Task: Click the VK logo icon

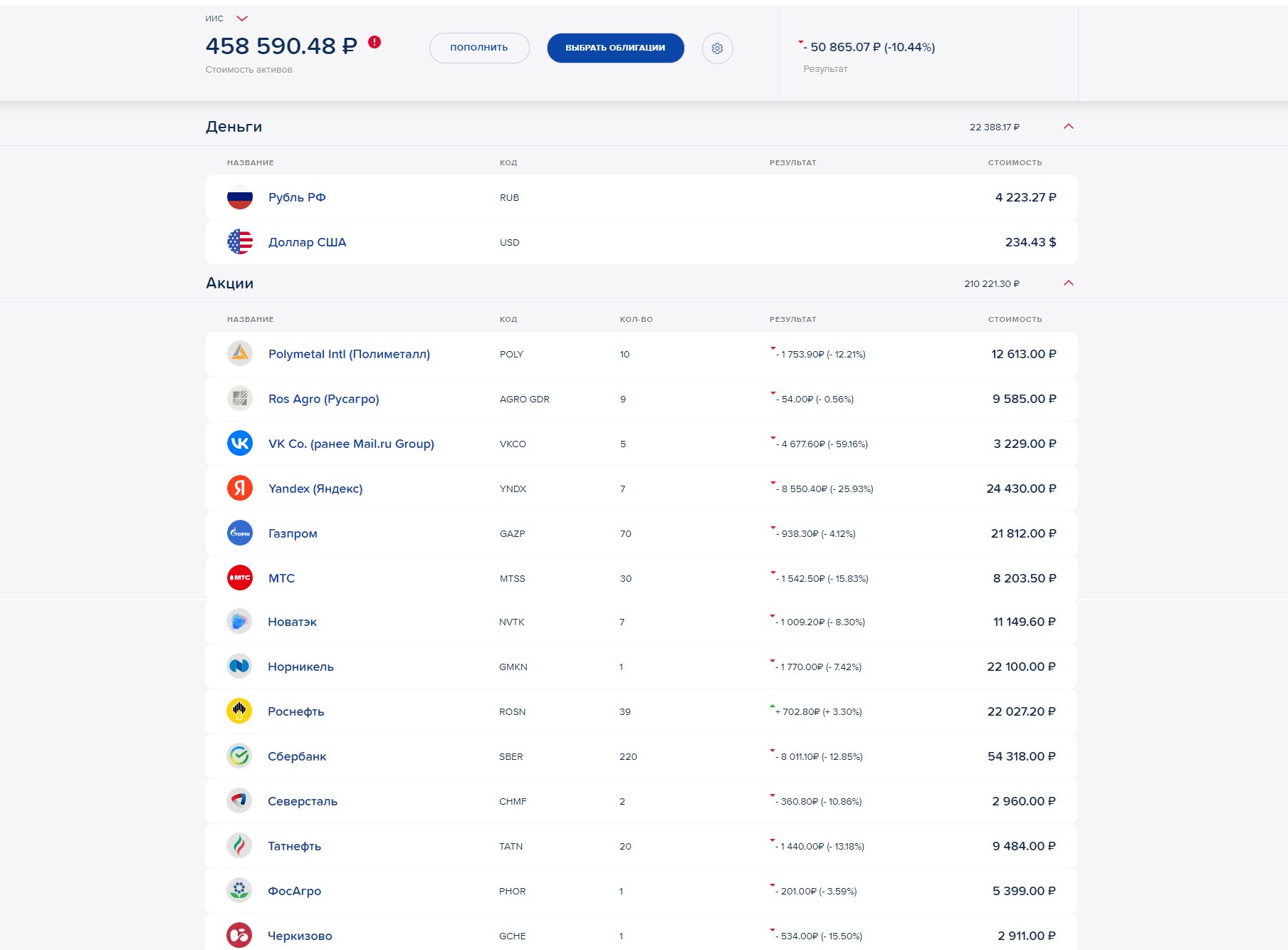Action: coord(240,444)
